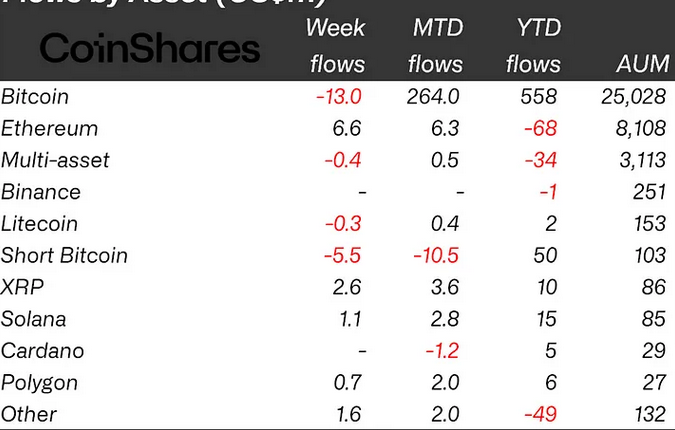Click the Binance row label
Viewport: 675px width, 430px height.
[x=41, y=191]
